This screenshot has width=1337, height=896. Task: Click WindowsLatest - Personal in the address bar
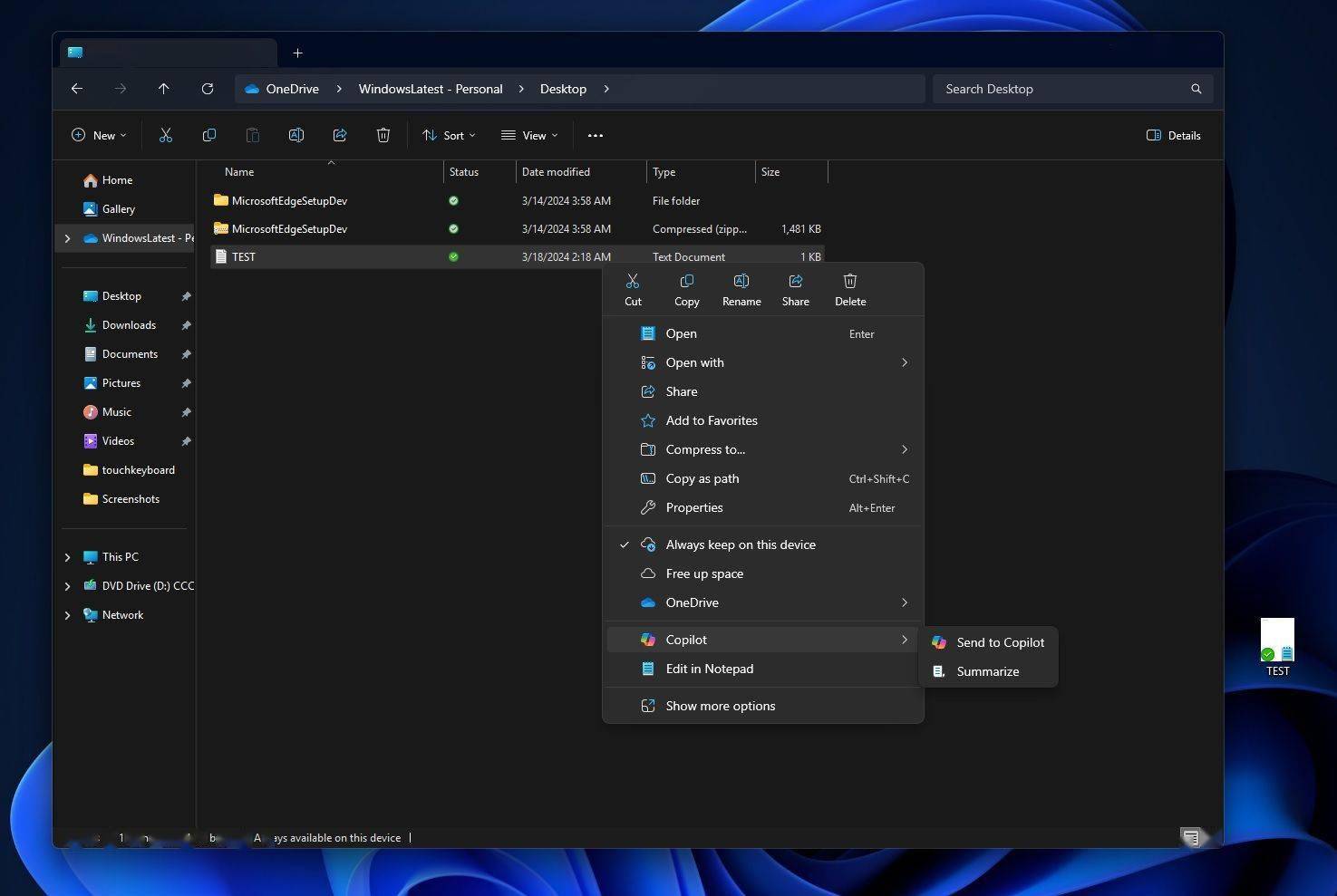[x=431, y=89]
